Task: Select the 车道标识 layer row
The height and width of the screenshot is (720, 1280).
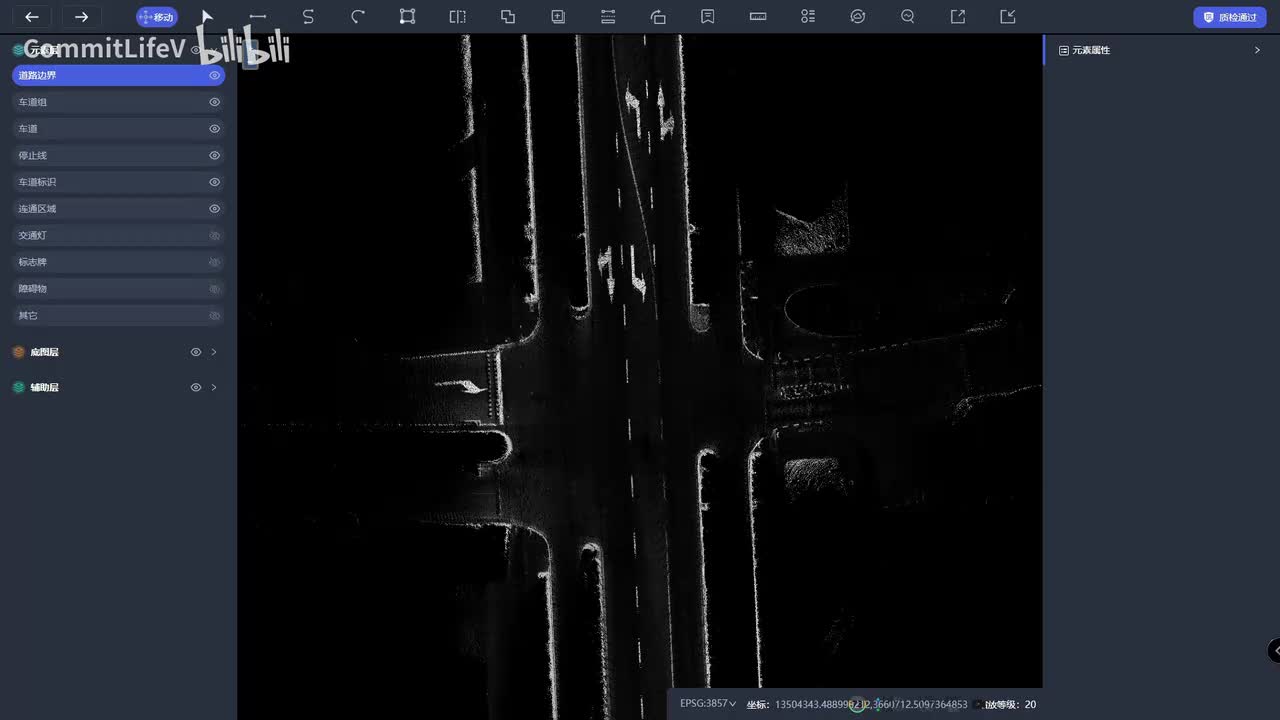Action: tap(118, 182)
